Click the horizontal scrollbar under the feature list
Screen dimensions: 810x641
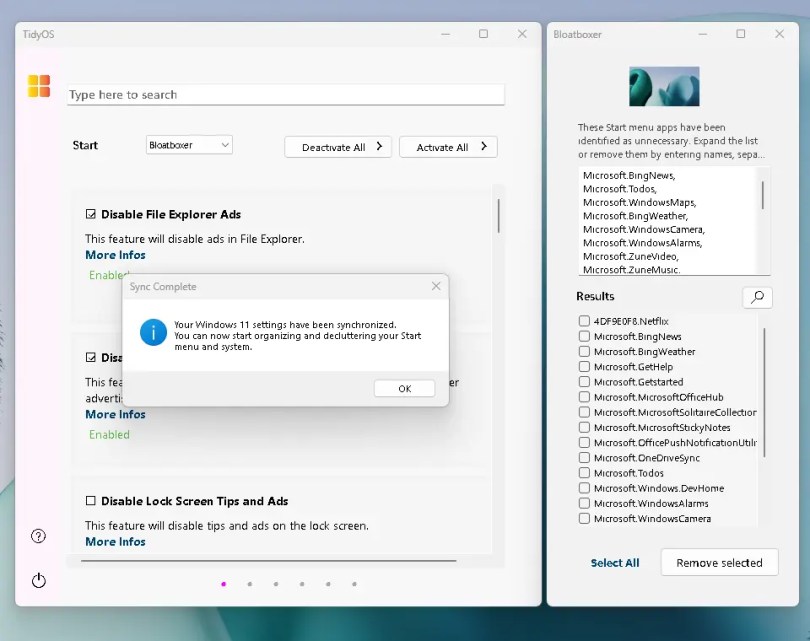tap(269, 560)
